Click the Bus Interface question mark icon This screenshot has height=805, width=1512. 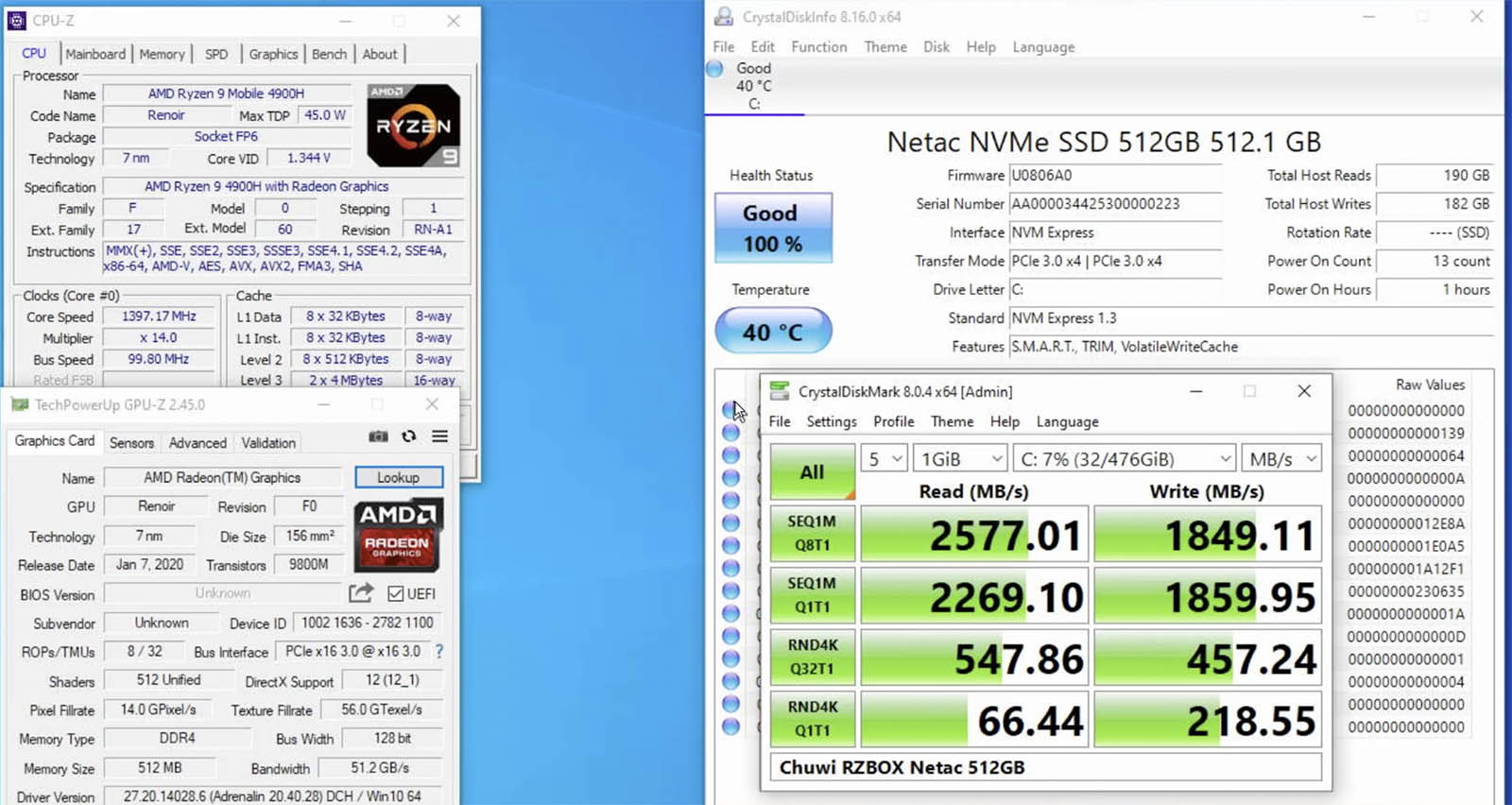coord(438,651)
